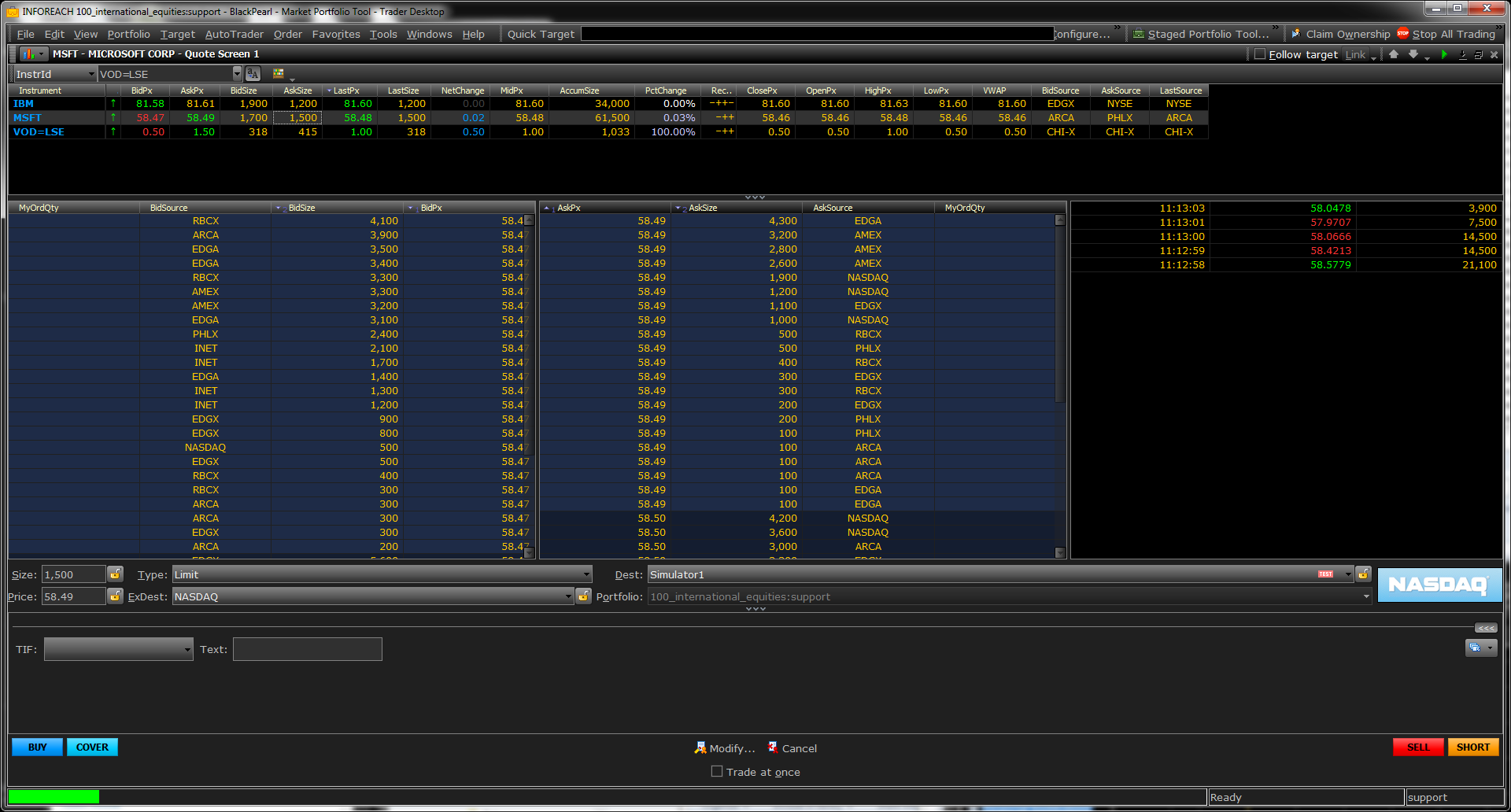Screen dimensions: 1511x812
Task: Click the lock icon next to Dest field
Action: point(1363,574)
